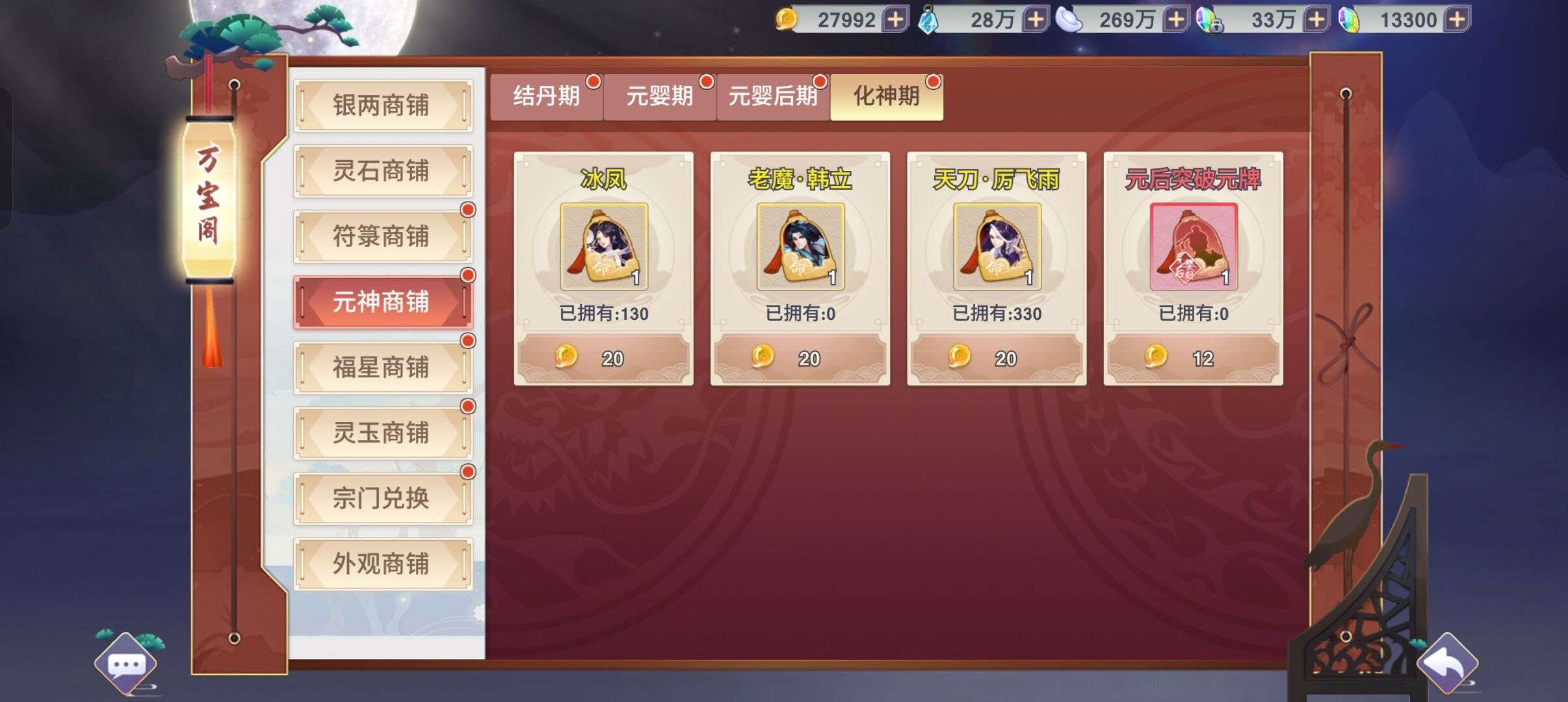This screenshot has width=1568, height=702.
Task: Switch to the 元婴期 tab
Action: pos(659,97)
